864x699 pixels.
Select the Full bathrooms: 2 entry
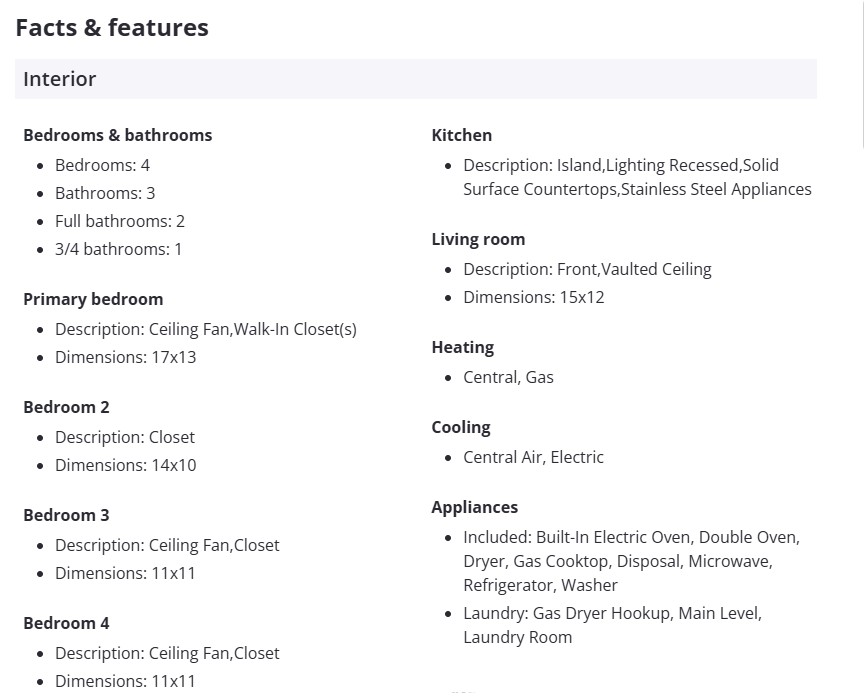pos(120,221)
